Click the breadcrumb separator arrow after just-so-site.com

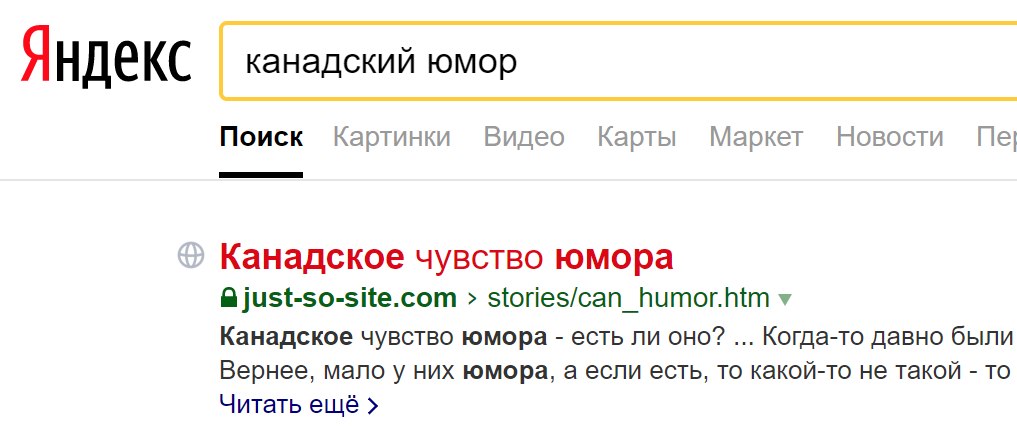click(477, 299)
